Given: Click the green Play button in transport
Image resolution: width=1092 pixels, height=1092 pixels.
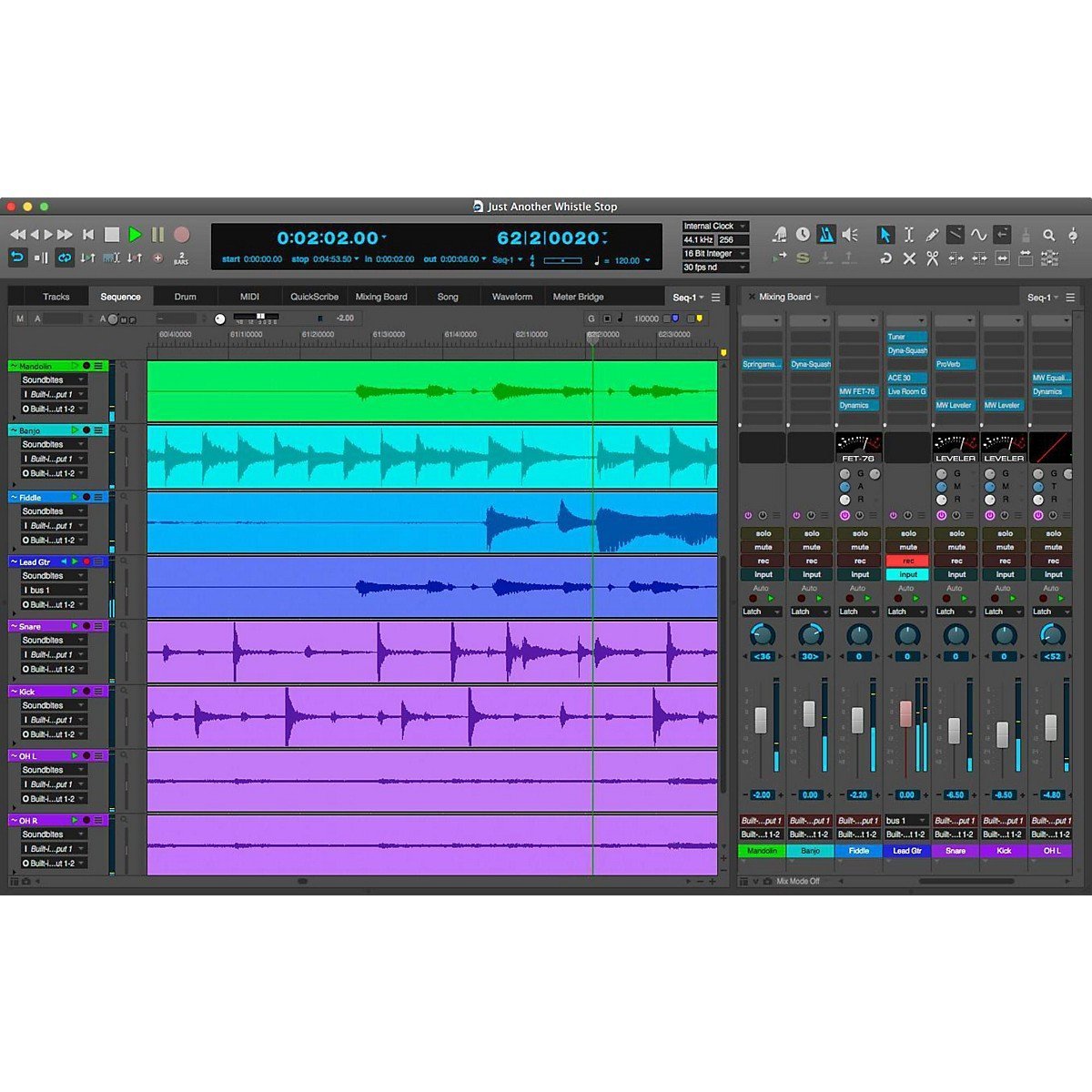Looking at the screenshot, I should pos(135,235).
